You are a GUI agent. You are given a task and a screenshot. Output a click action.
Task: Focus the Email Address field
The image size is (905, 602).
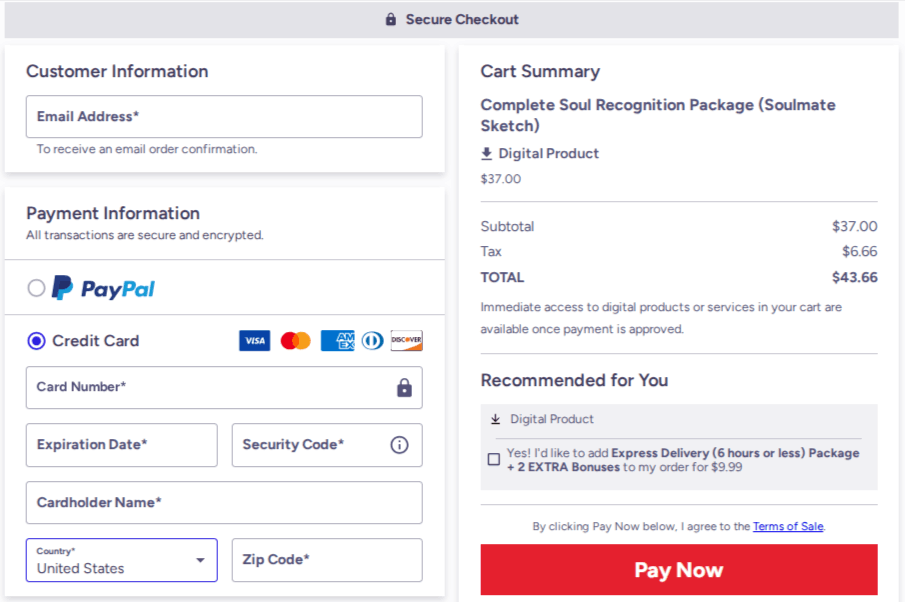pos(224,117)
